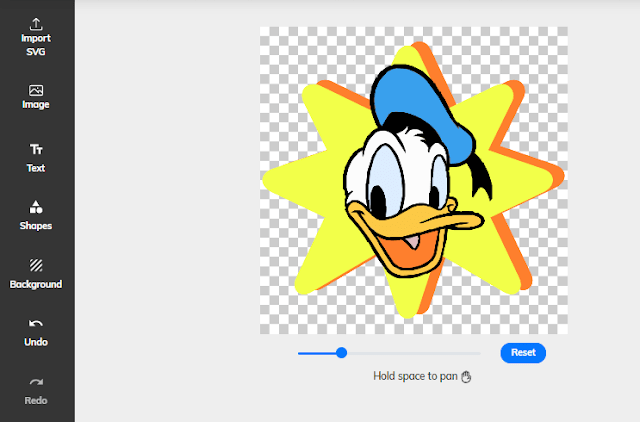Click the 'Hold space to pan' hint

click(x=422, y=376)
